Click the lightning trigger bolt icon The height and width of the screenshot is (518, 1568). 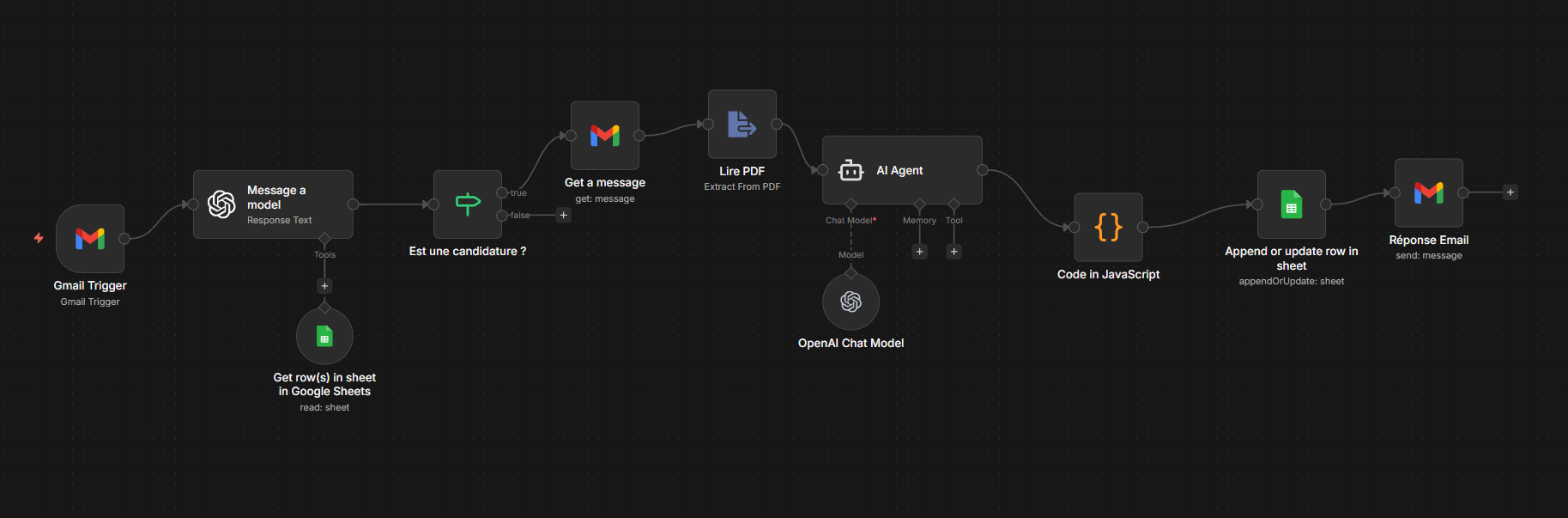click(x=39, y=238)
